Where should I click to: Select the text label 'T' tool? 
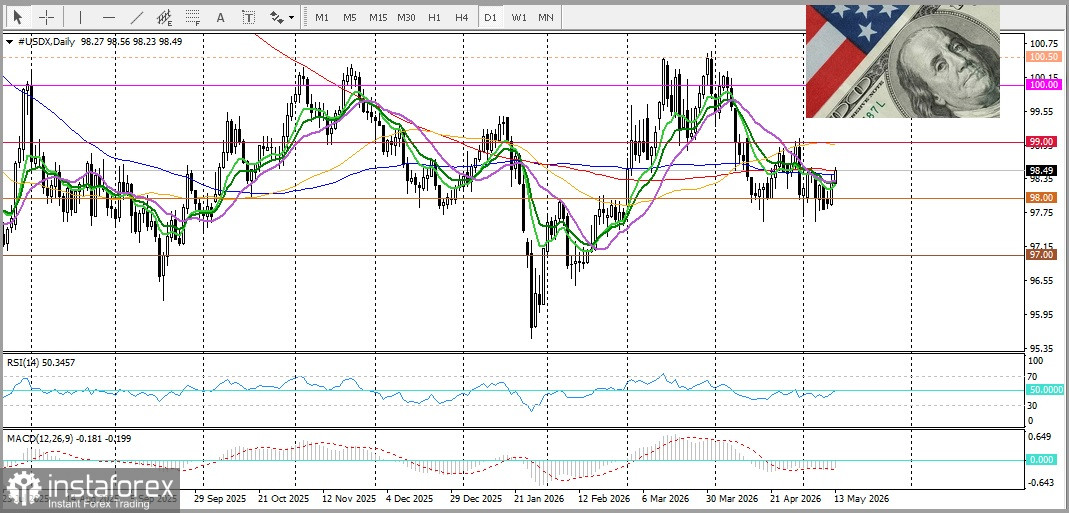click(x=248, y=17)
